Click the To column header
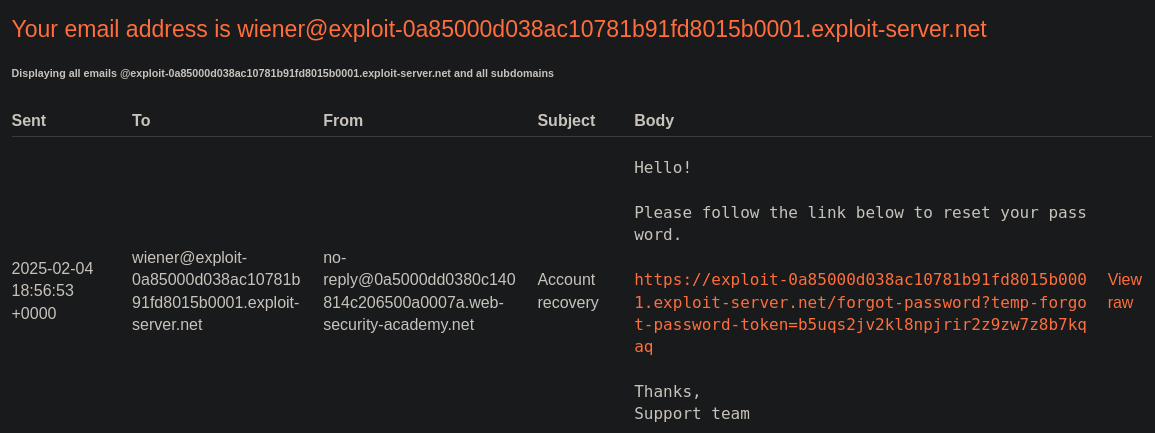 [x=141, y=121]
